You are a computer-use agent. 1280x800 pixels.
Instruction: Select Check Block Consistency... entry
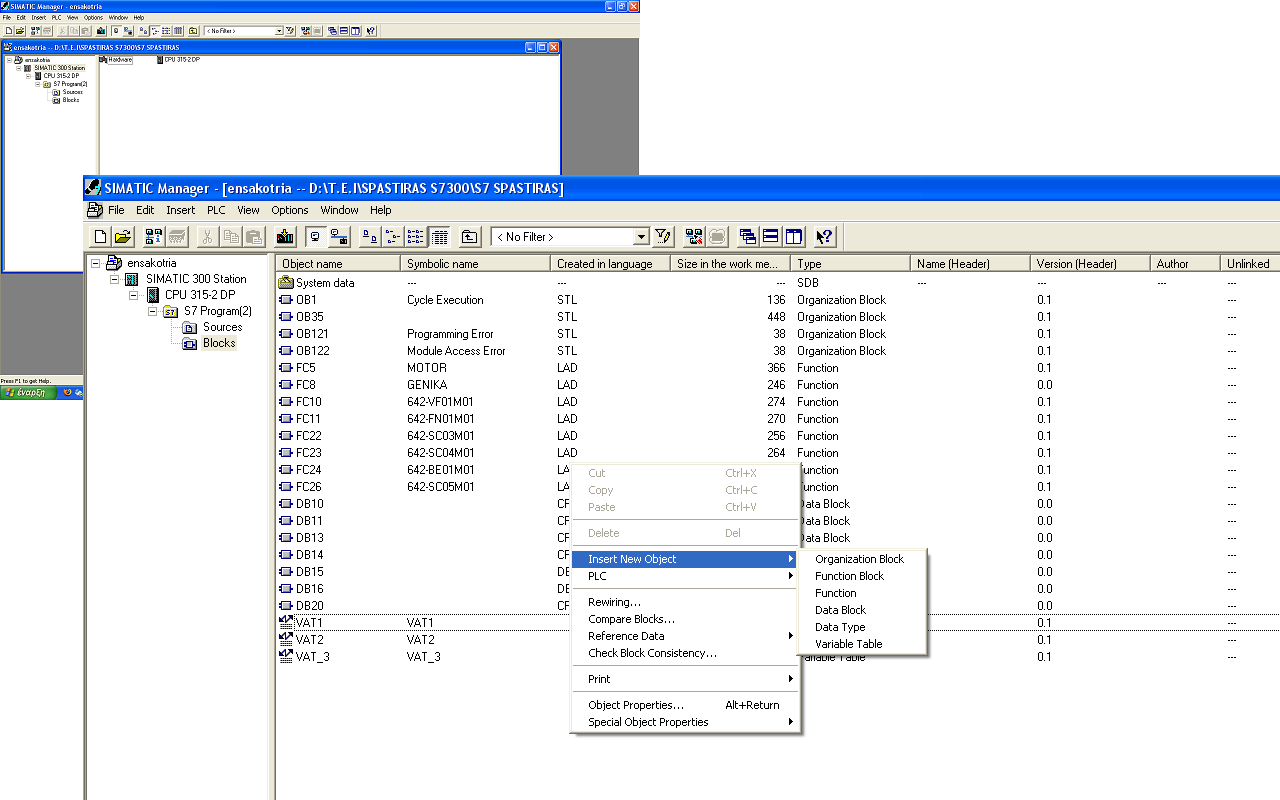(685, 653)
